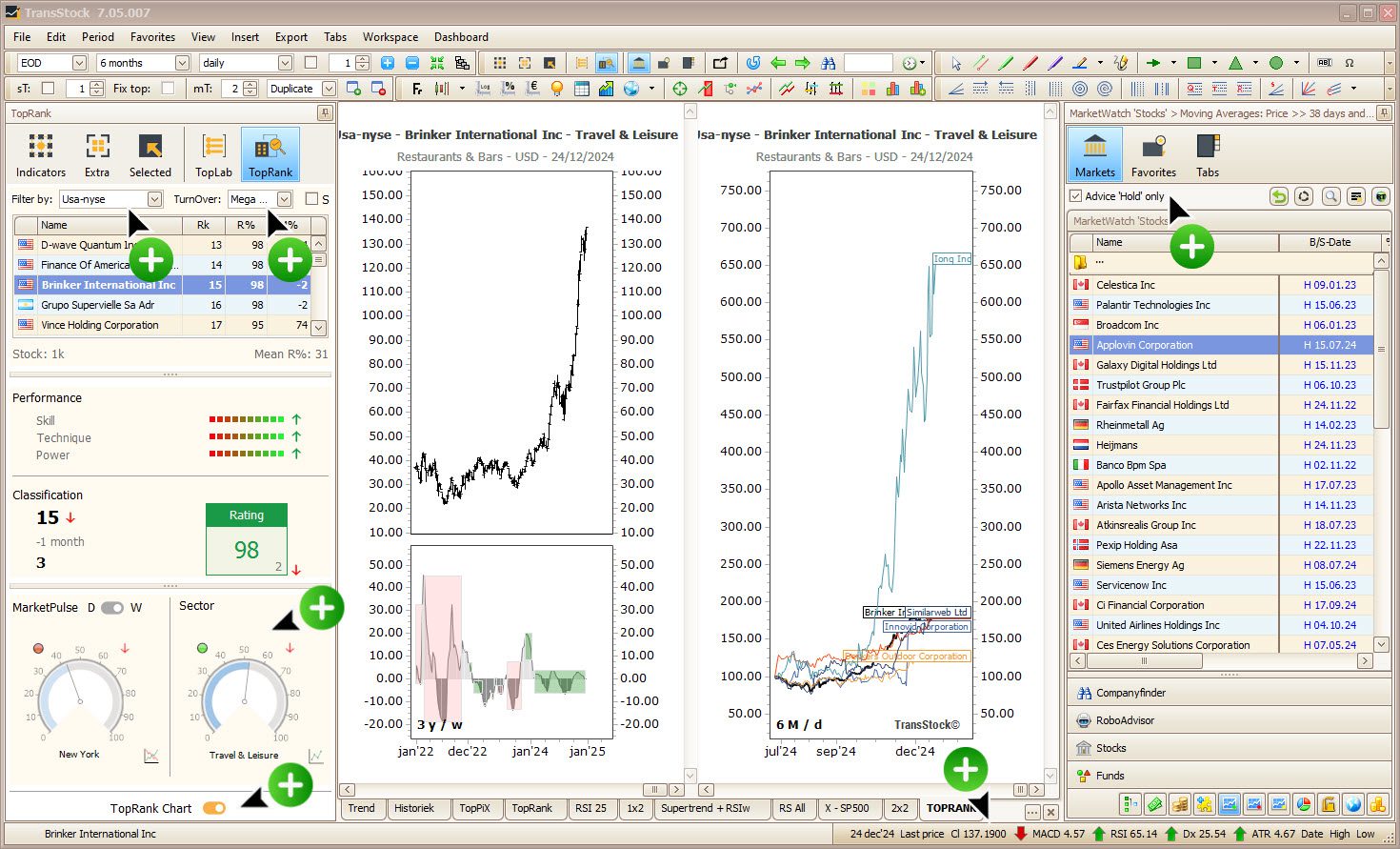Toggle the TopRank Chart switch
Viewport: 1400px width, 849px height.
point(213,807)
